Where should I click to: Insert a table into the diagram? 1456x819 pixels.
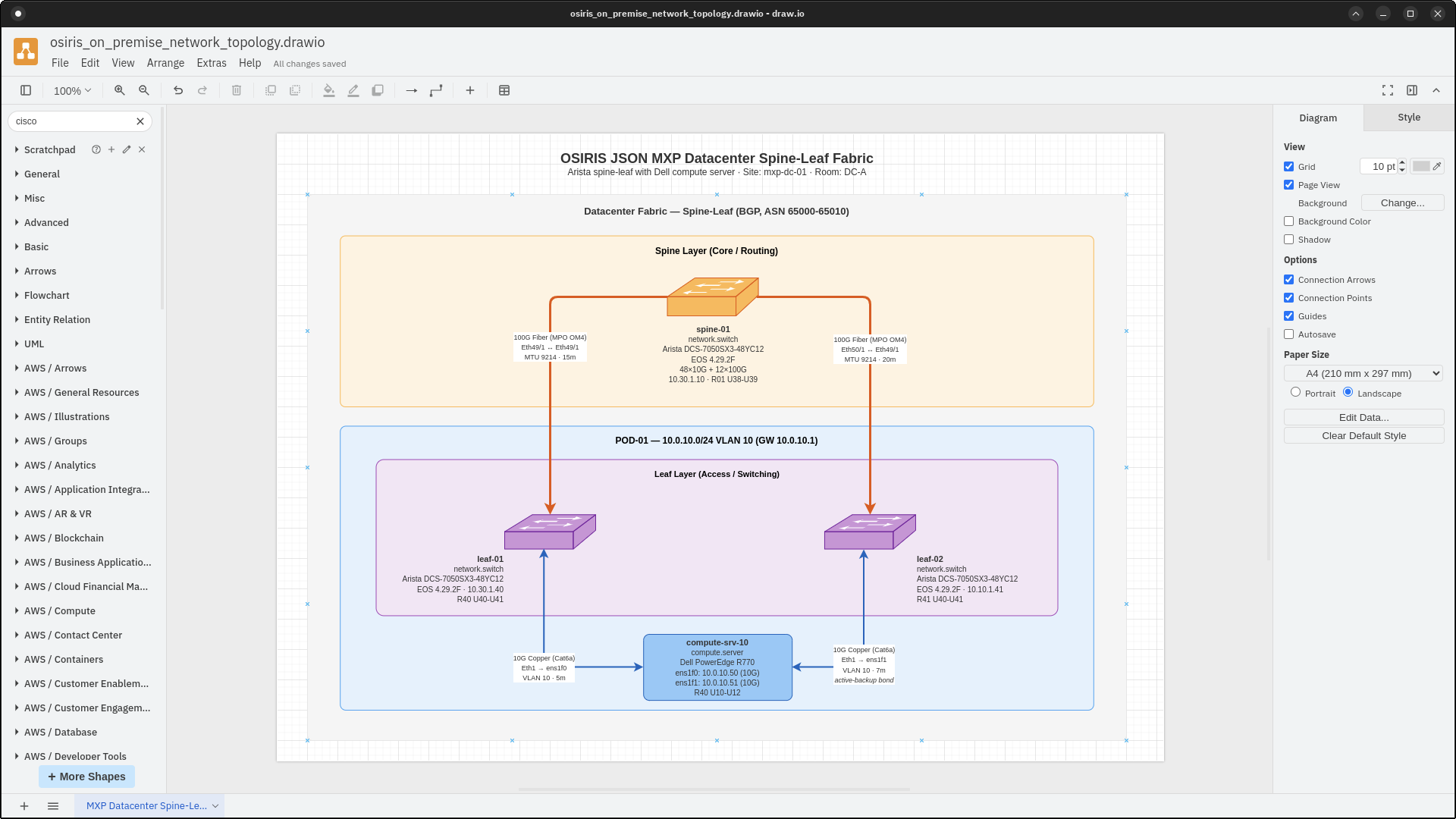click(504, 90)
